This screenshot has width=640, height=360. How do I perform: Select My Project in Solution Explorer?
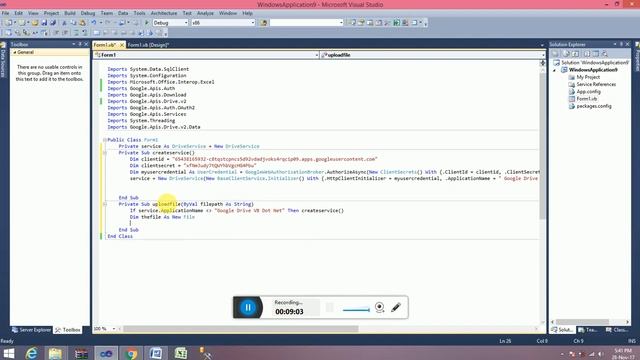tap(588, 77)
